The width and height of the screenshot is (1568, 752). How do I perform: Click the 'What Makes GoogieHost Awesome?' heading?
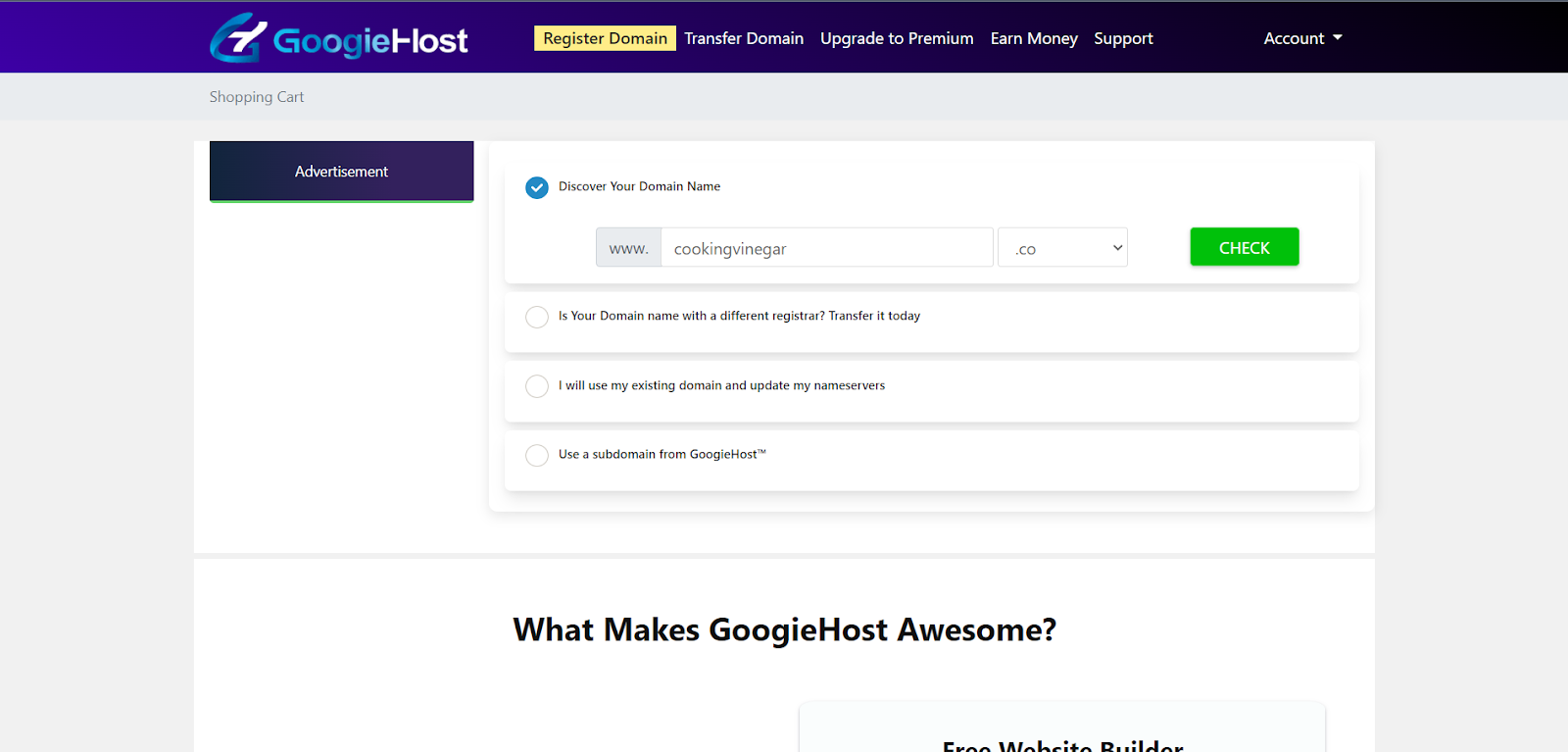click(784, 629)
